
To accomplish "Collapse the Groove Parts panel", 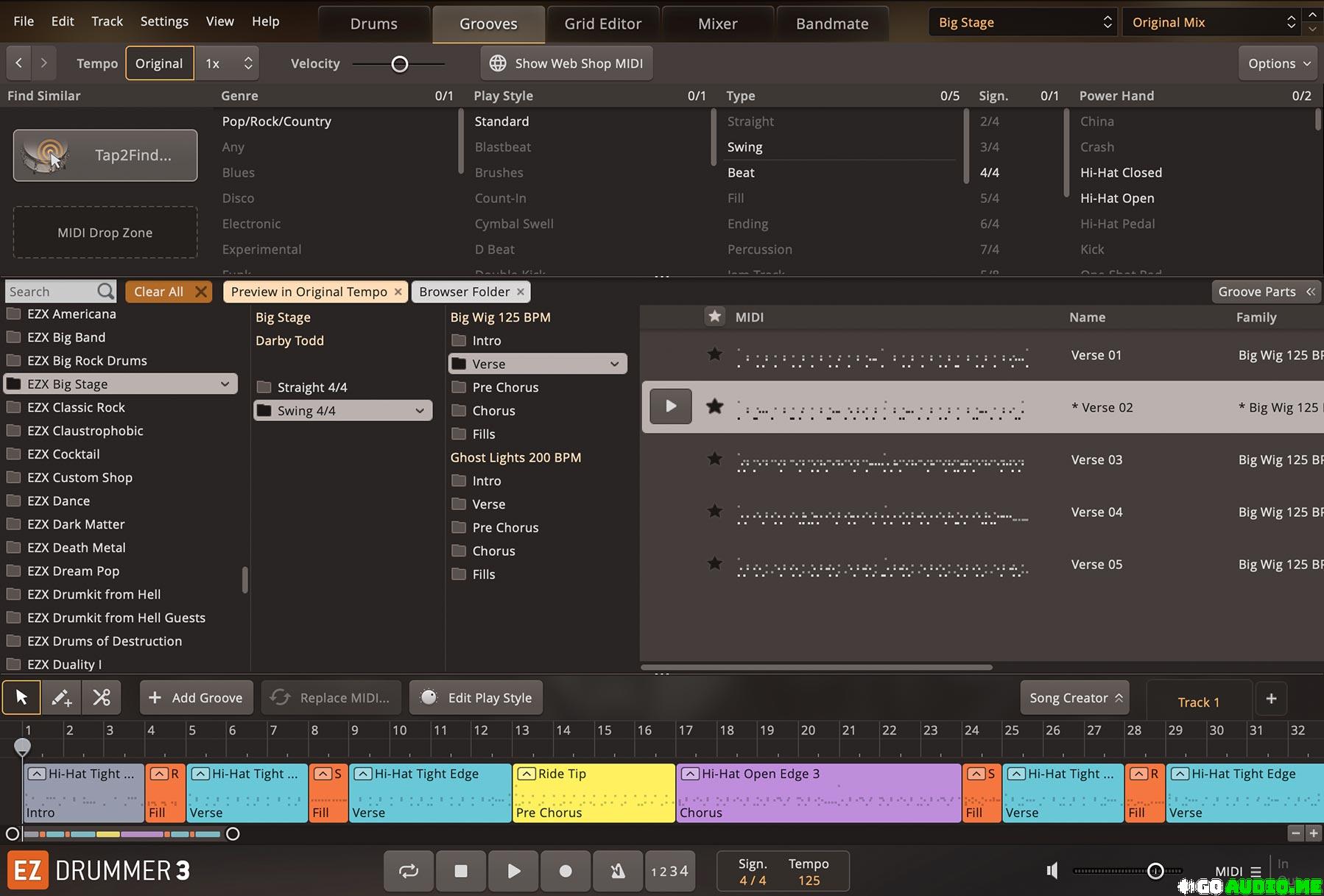I will click(1266, 292).
